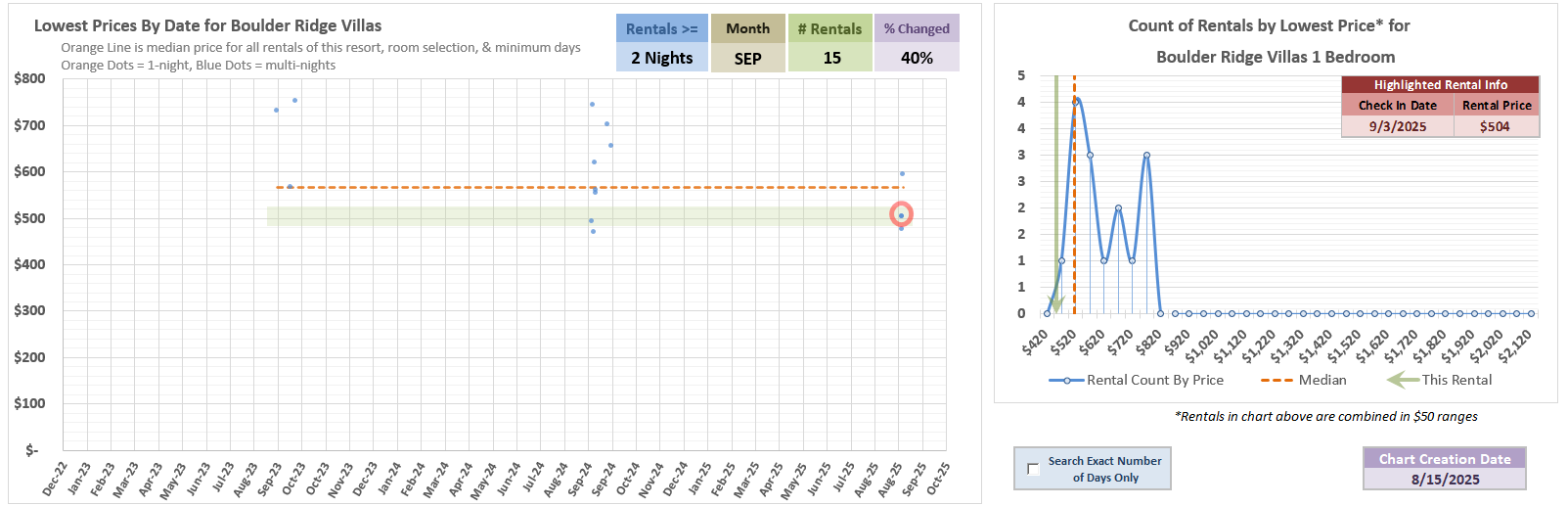Click the Oct-25 label on the date axis
Viewport: 1568px width, 506px height.
[x=937, y=479]
